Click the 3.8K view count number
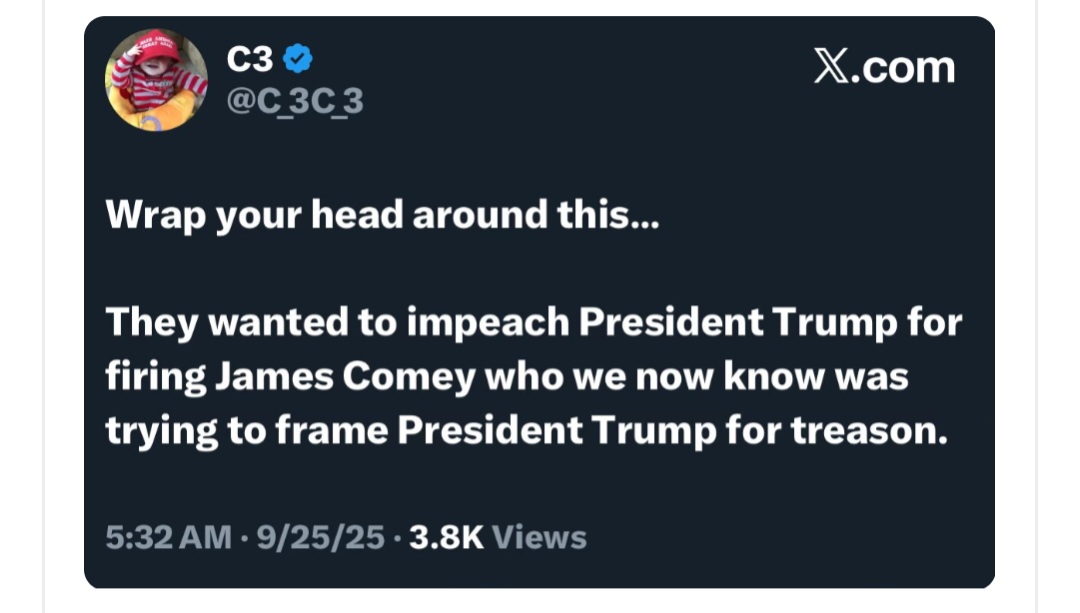 (x=447, y=538)
